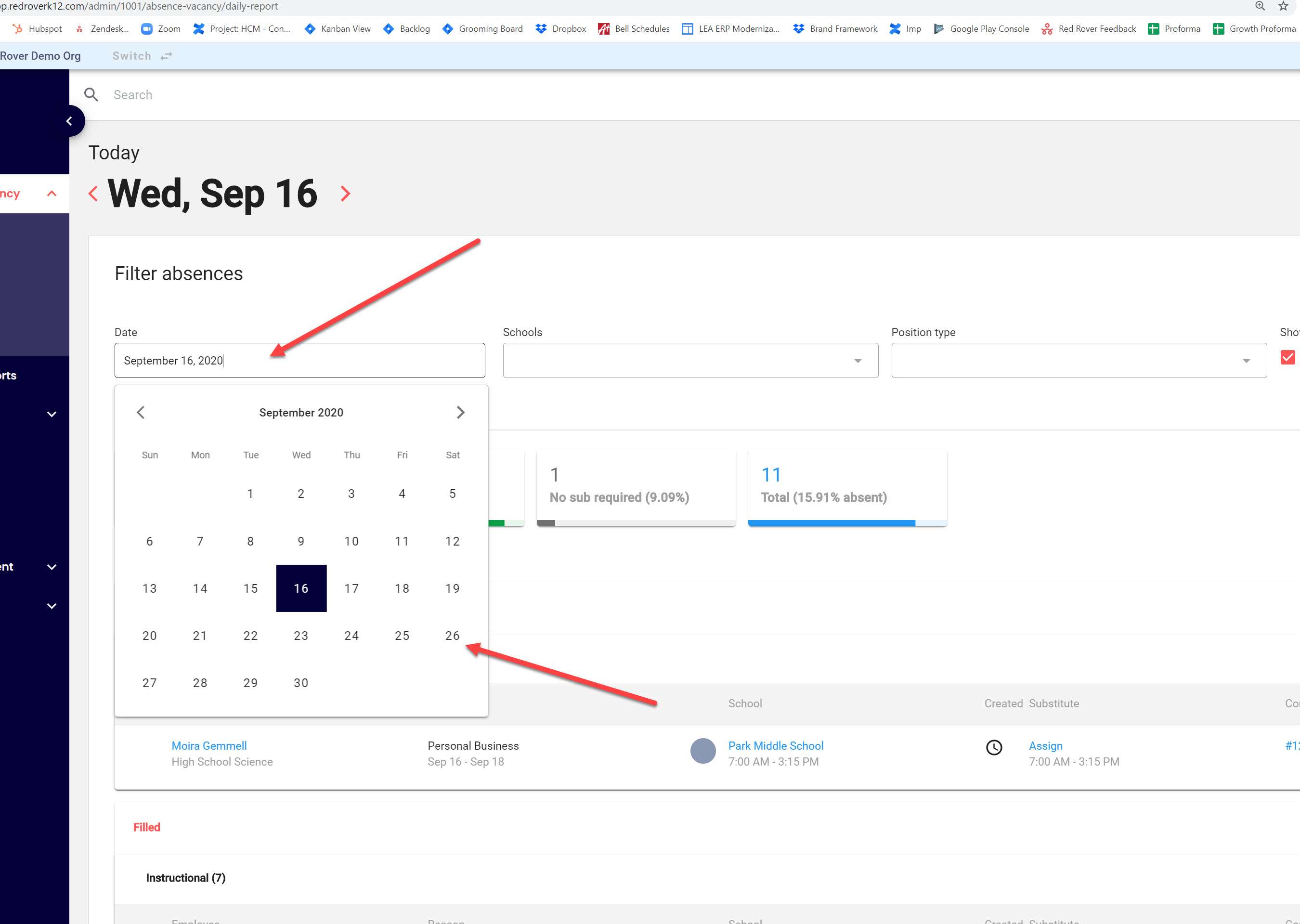
Task: Open the Red Rover Feedback bookmark
Action: [1088, 28]
